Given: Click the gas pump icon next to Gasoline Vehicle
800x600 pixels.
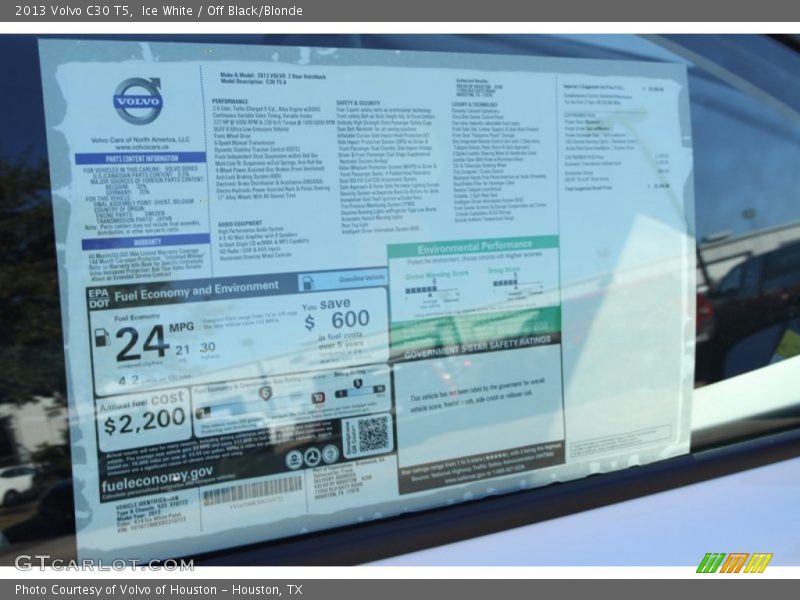Looking at the screenshot, I should click(x=307, y=283).
